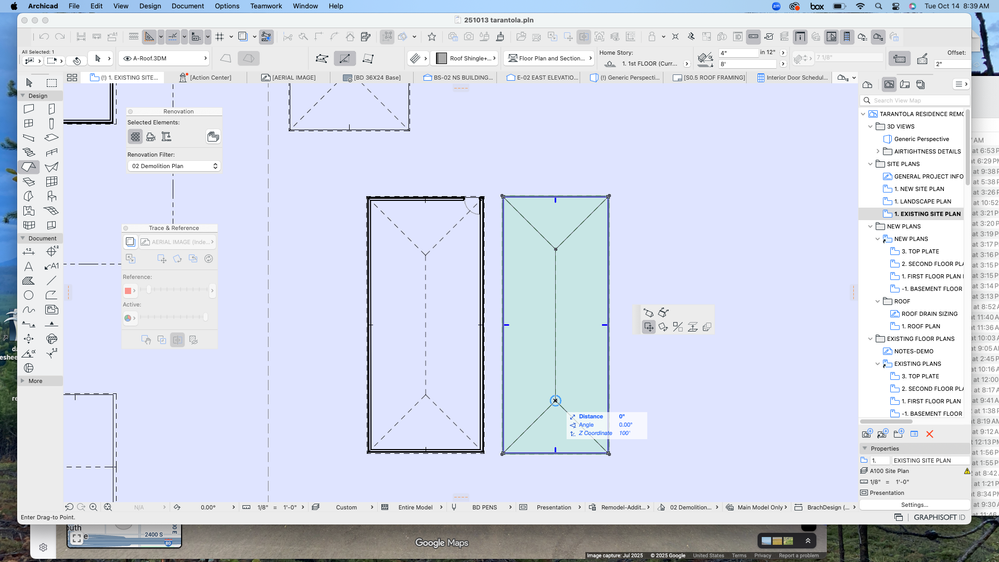999x562 pixels.
Task: Open the Teamwork menu
Action: pos(265,6)
